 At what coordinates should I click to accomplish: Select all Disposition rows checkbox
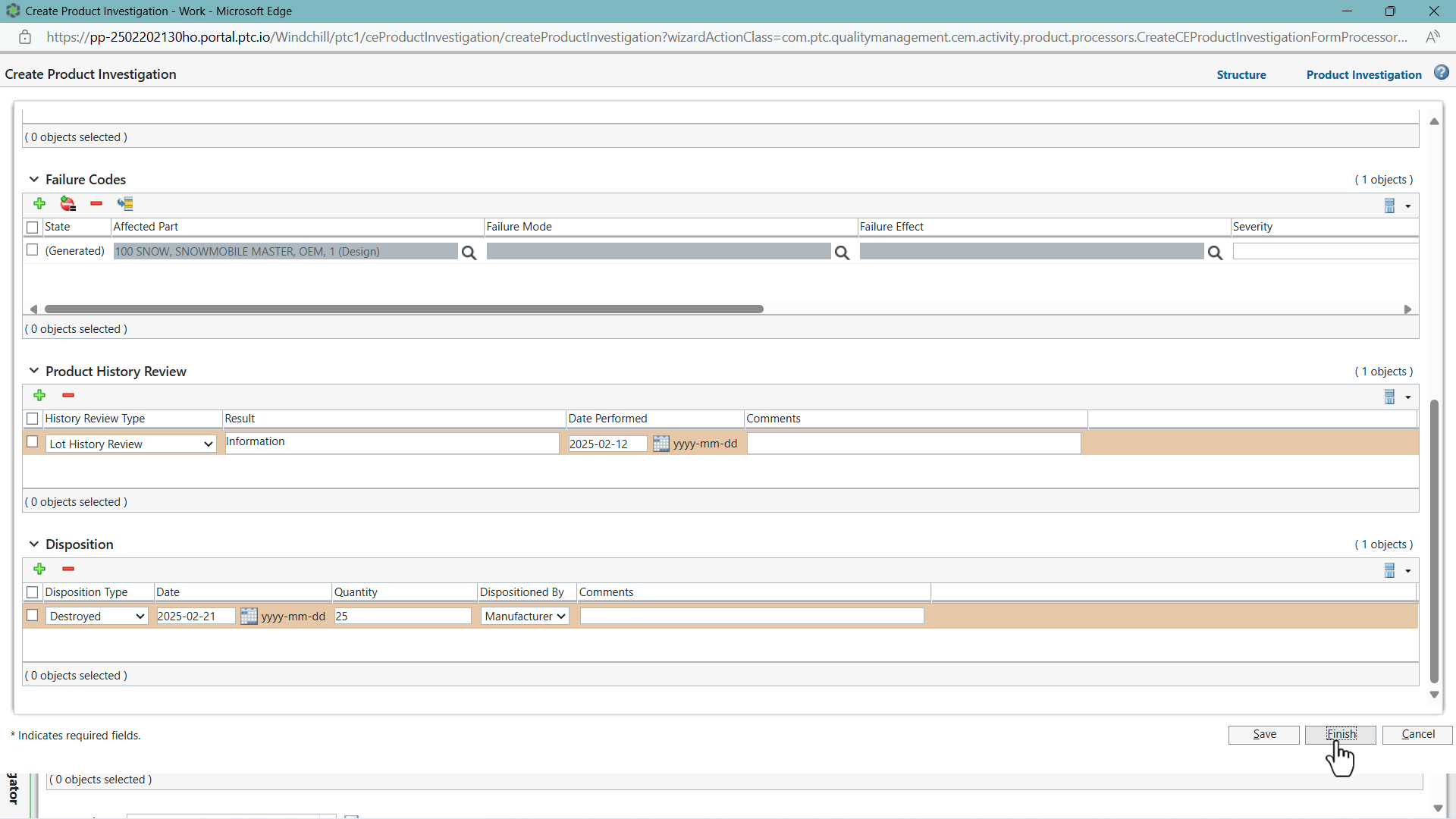(32, 592)
